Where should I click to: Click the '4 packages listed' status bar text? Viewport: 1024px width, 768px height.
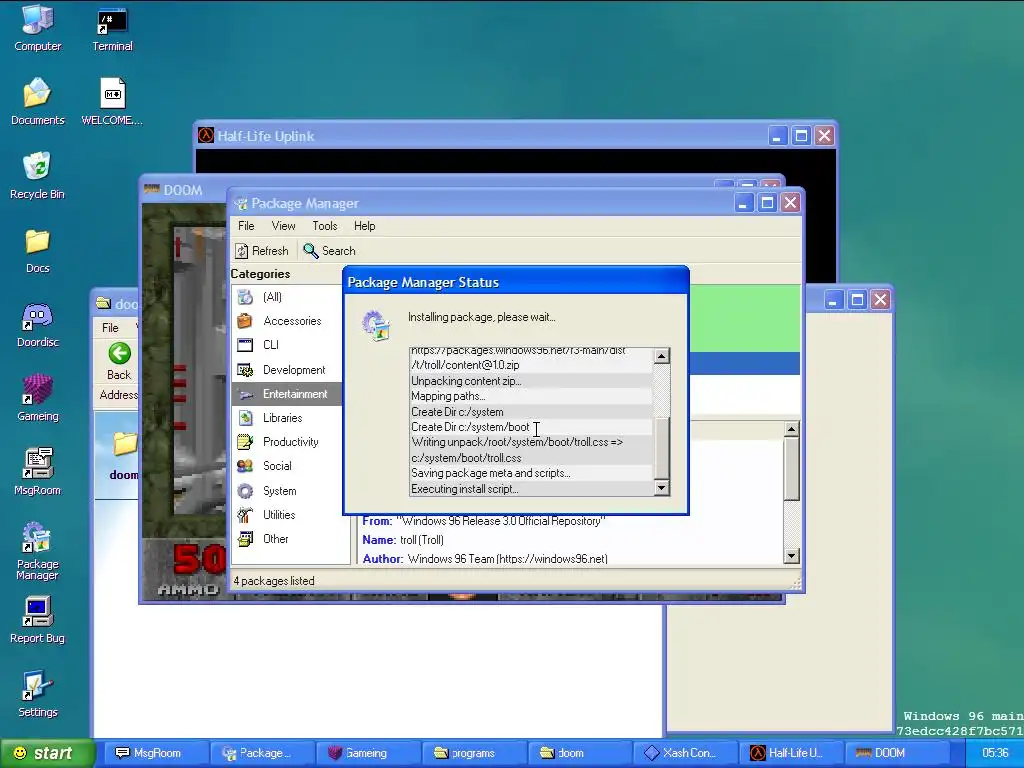click(274, 581)
